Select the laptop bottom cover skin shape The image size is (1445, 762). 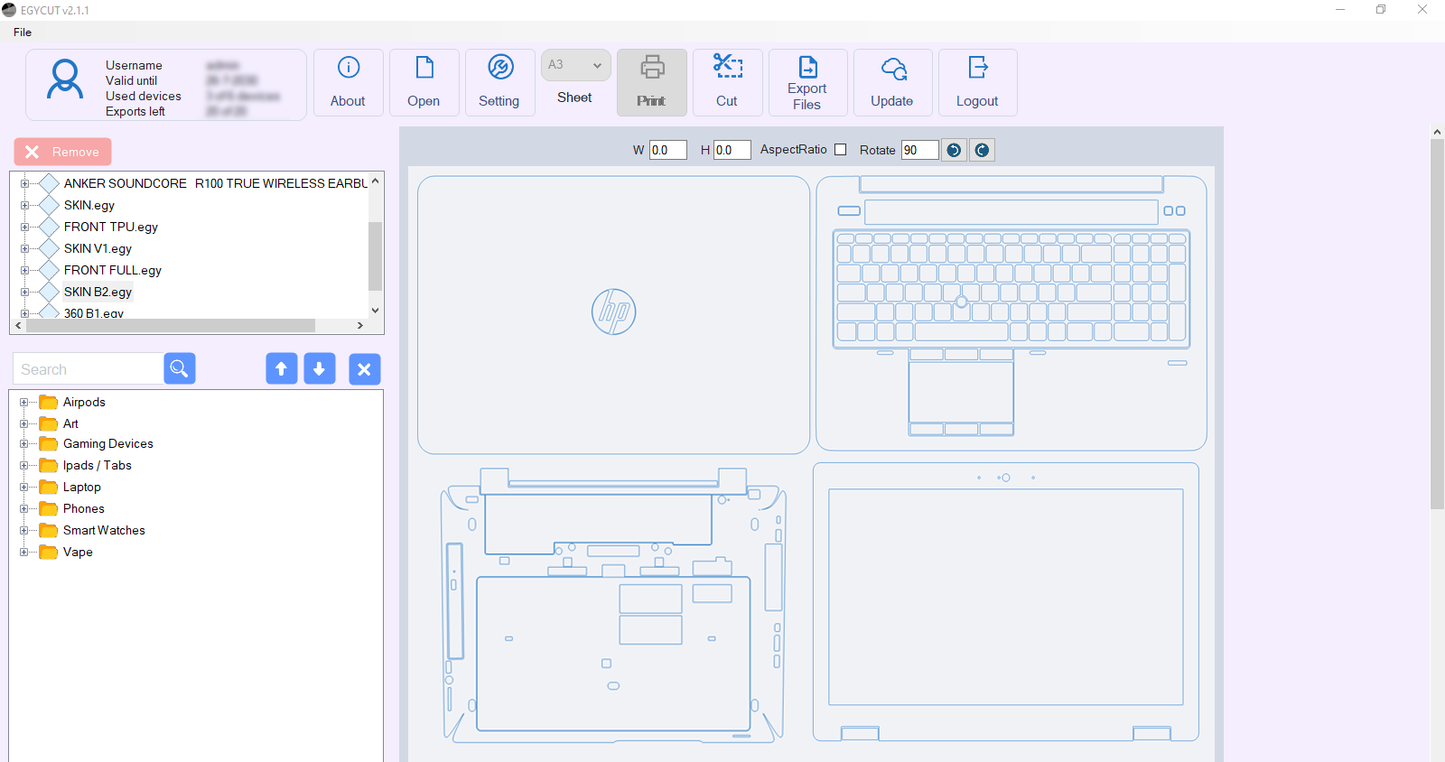613,605
